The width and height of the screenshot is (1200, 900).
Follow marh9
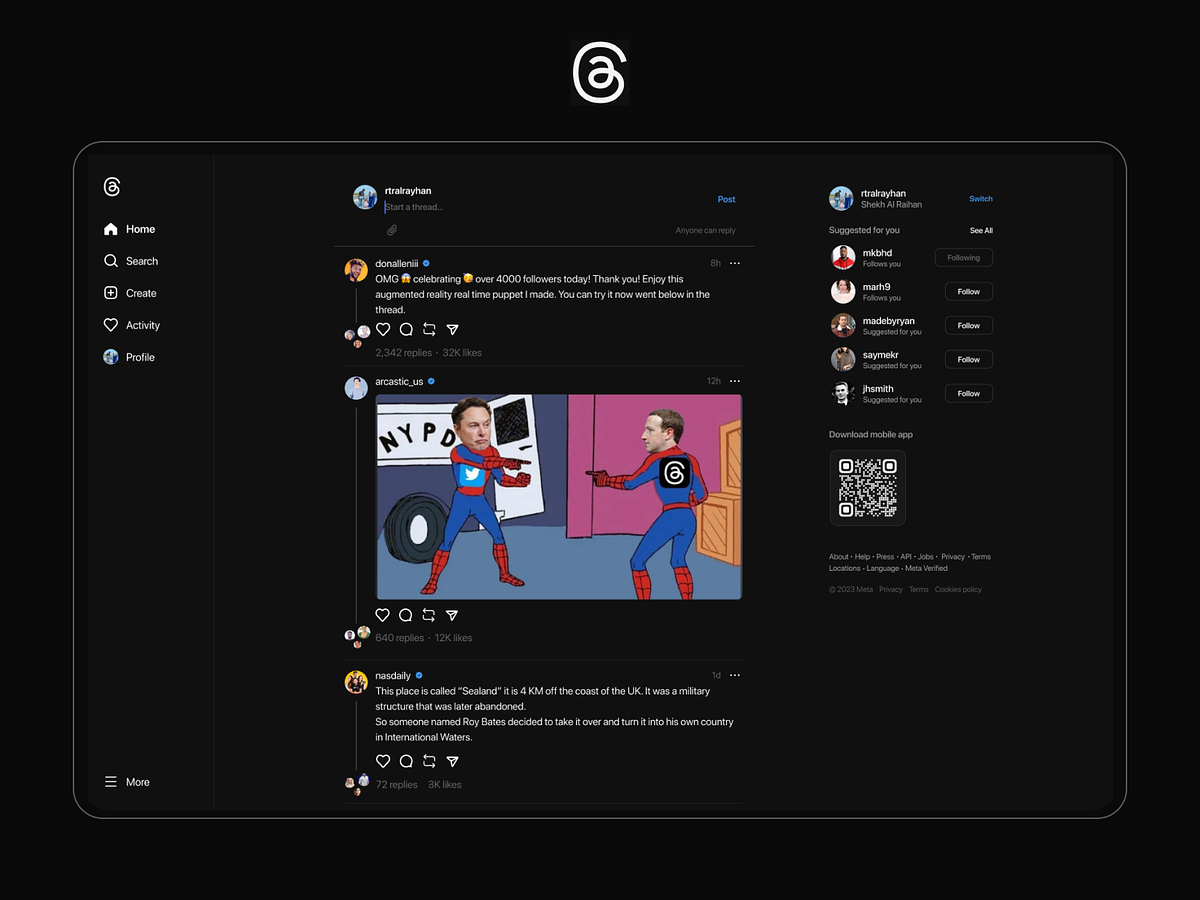(969, 292)
